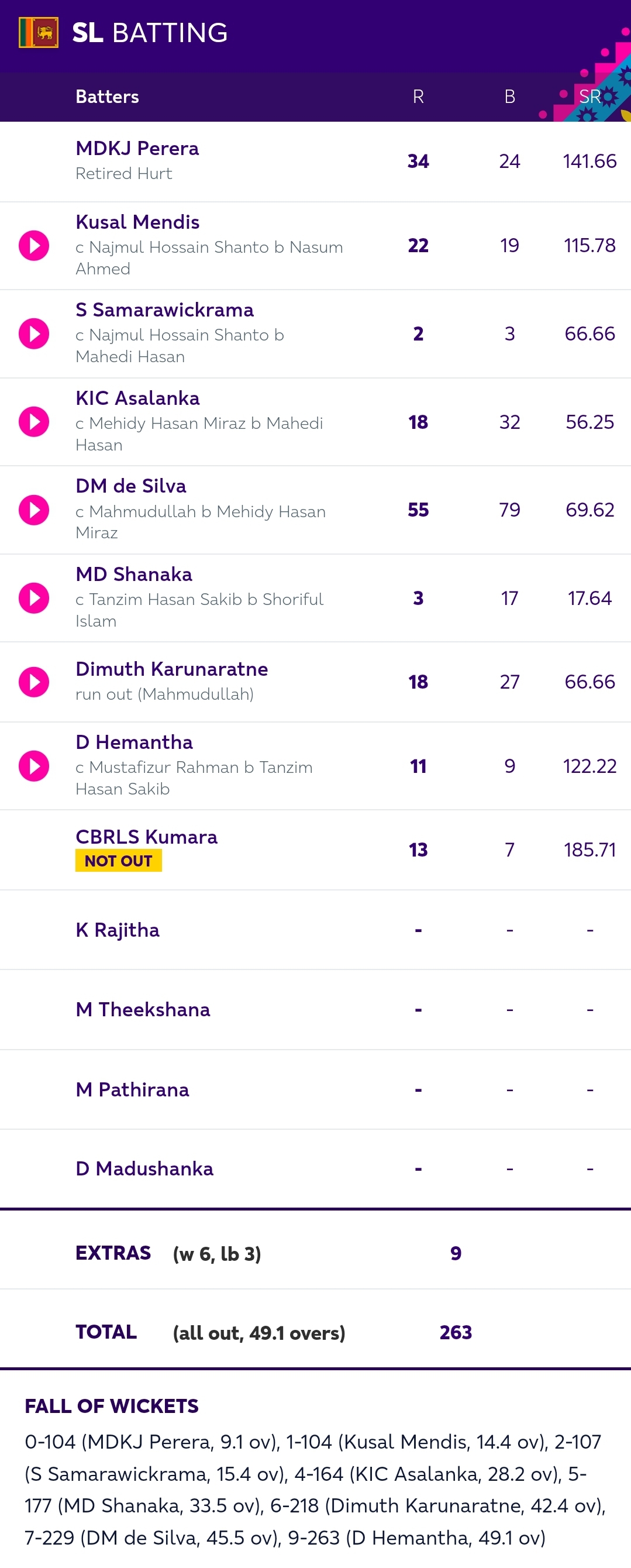
Task: Play D Hemantha dismissal video
Action: 34,766
